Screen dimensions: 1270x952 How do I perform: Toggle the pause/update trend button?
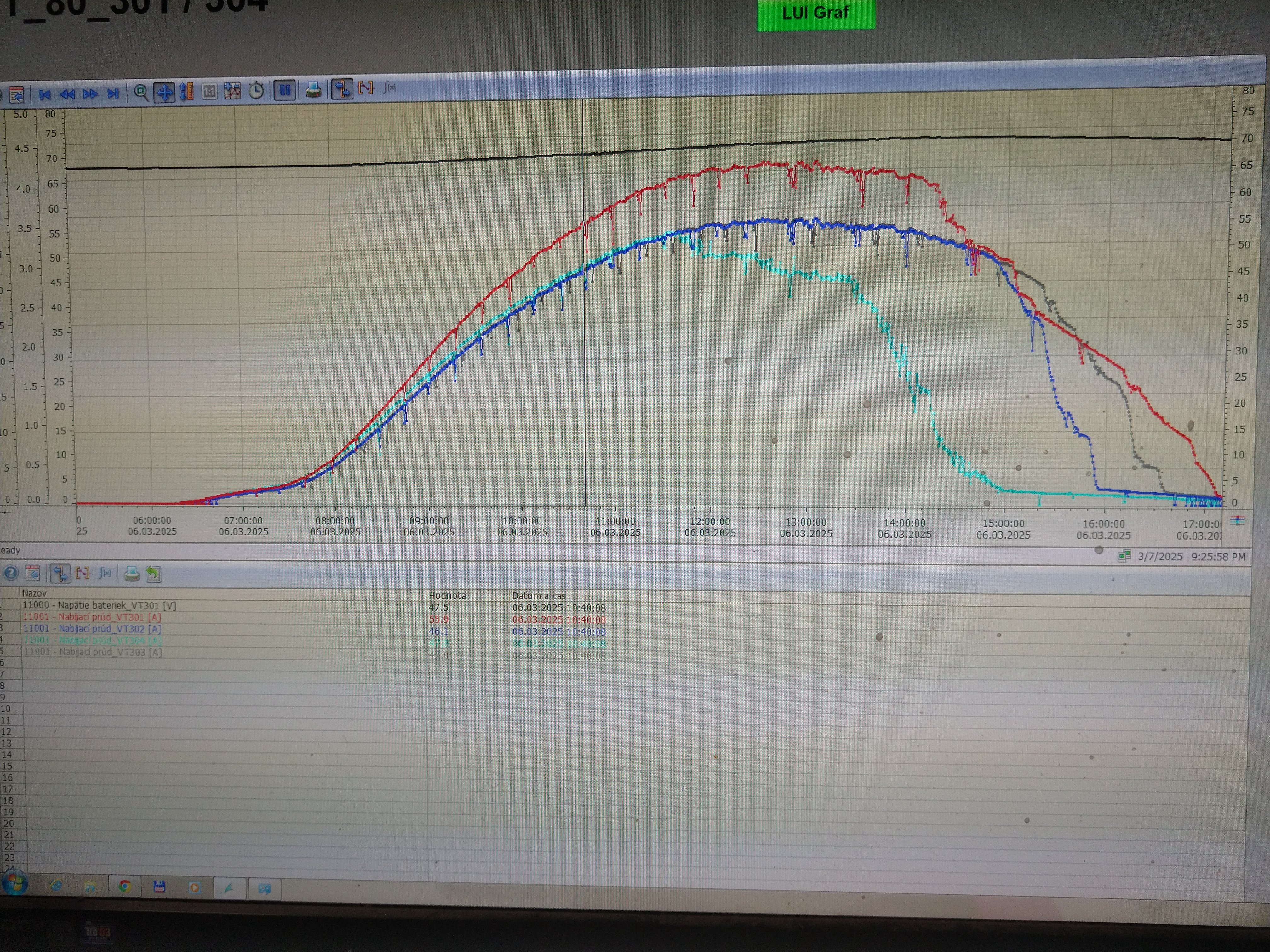point(285,90)
